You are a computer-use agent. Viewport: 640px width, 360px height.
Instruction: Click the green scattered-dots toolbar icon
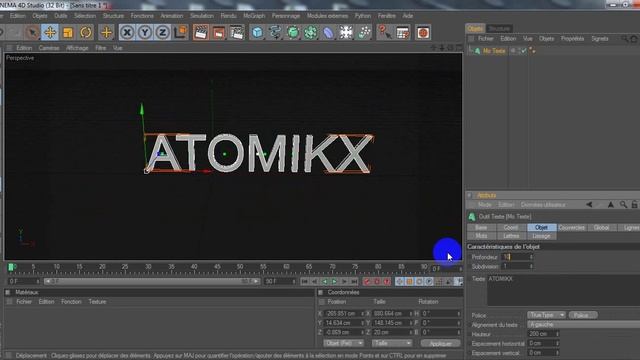(x=364, y=32)
